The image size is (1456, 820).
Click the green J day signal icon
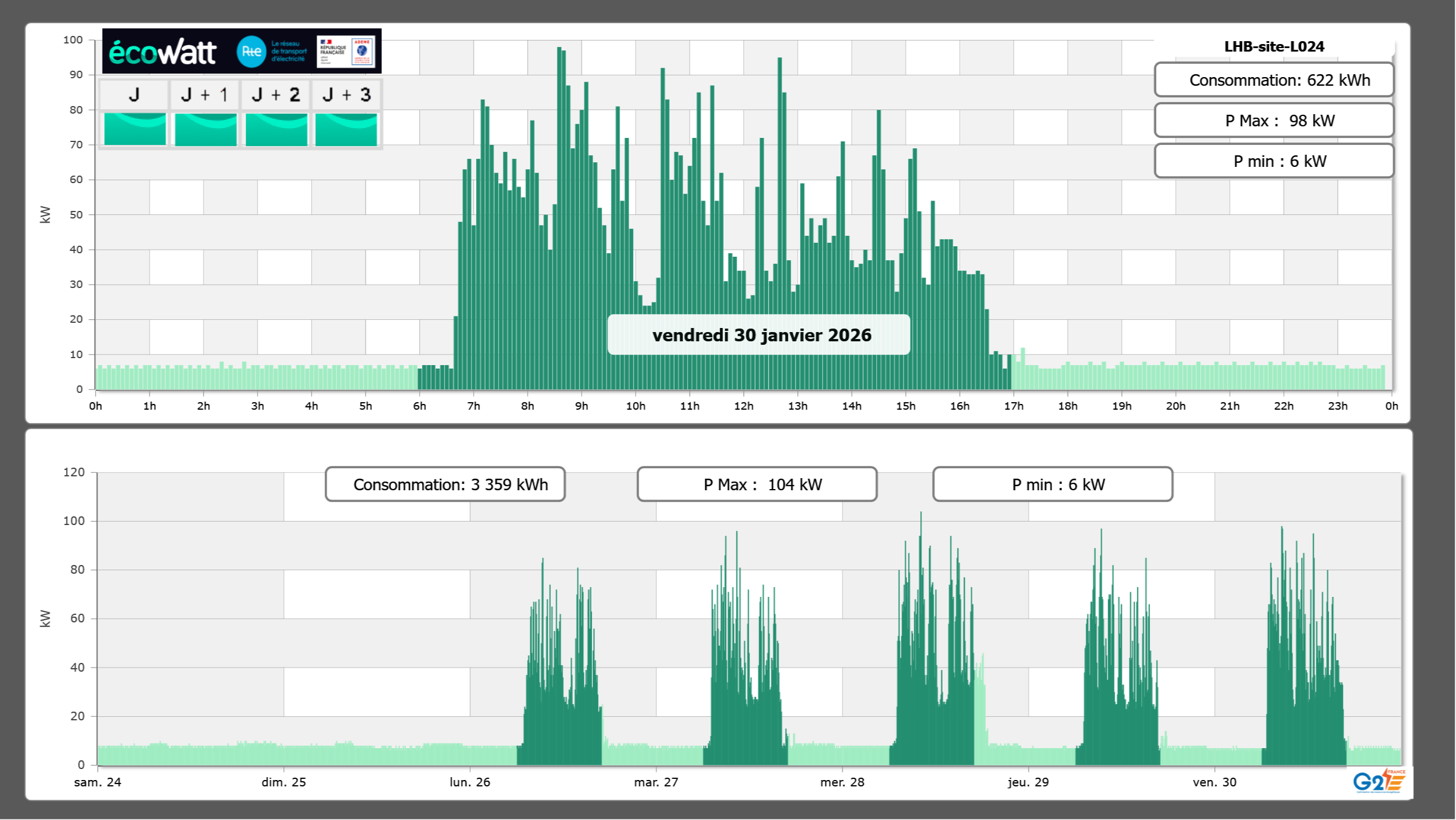135,129
